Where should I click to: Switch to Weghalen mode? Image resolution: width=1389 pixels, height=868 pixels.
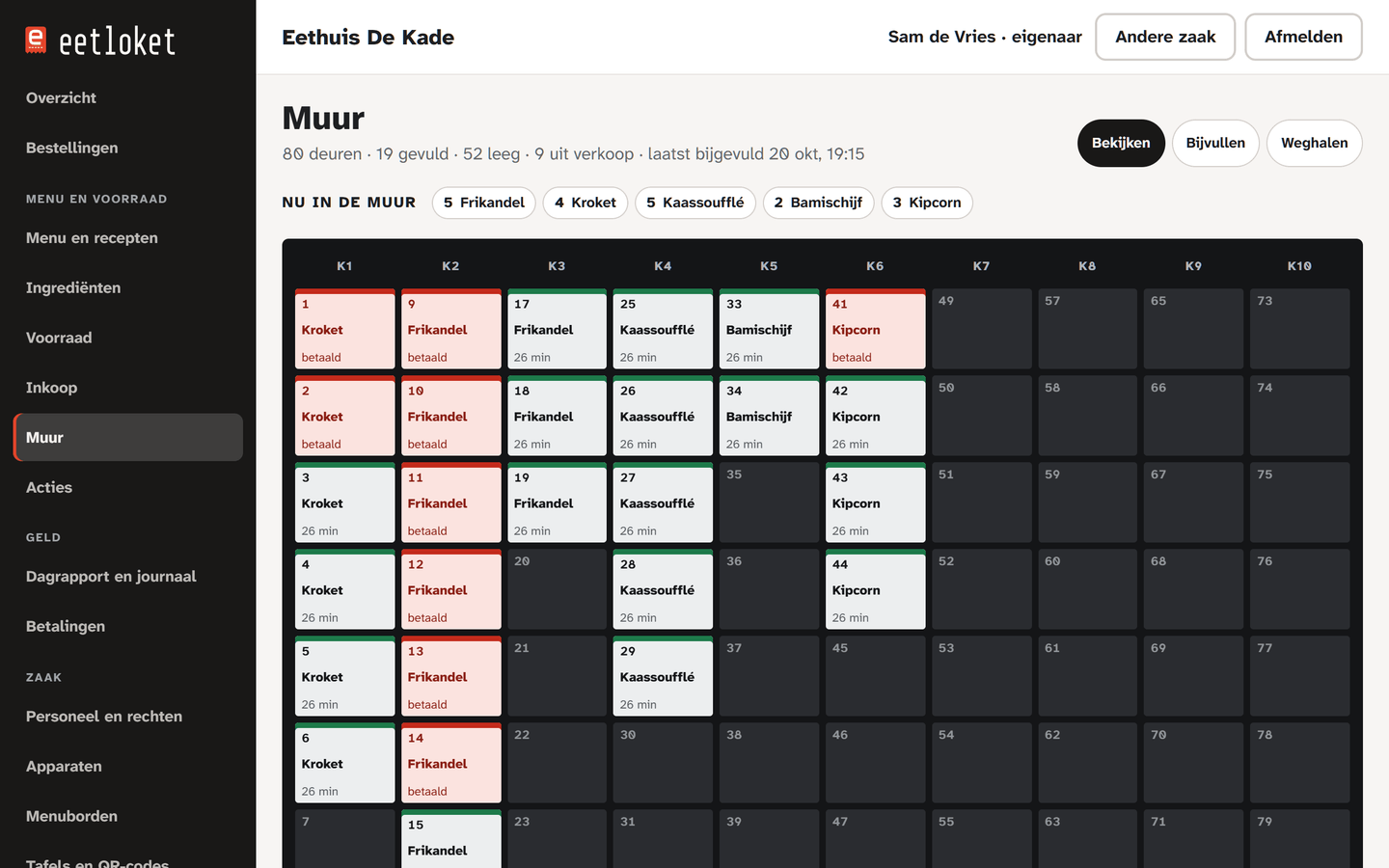coord(1314,143)
